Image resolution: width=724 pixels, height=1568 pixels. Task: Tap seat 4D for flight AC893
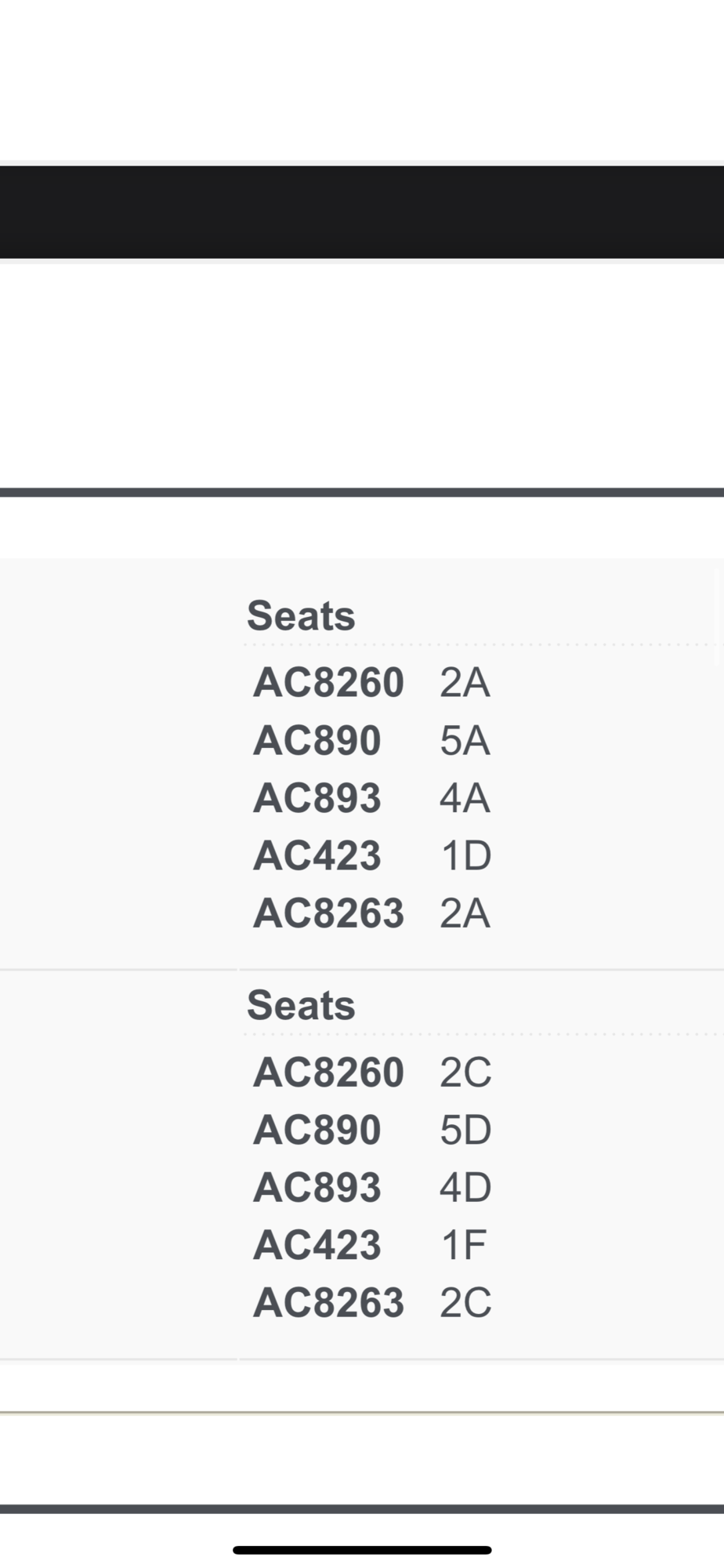tap(465, 1187)
